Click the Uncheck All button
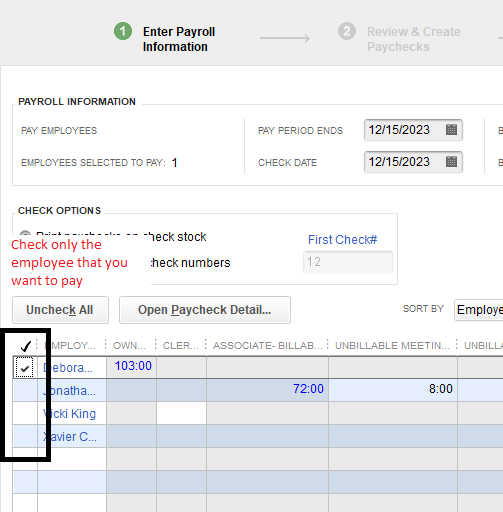Screen dimensions: 503x512 pyautogui.click(x=60, y=310)
